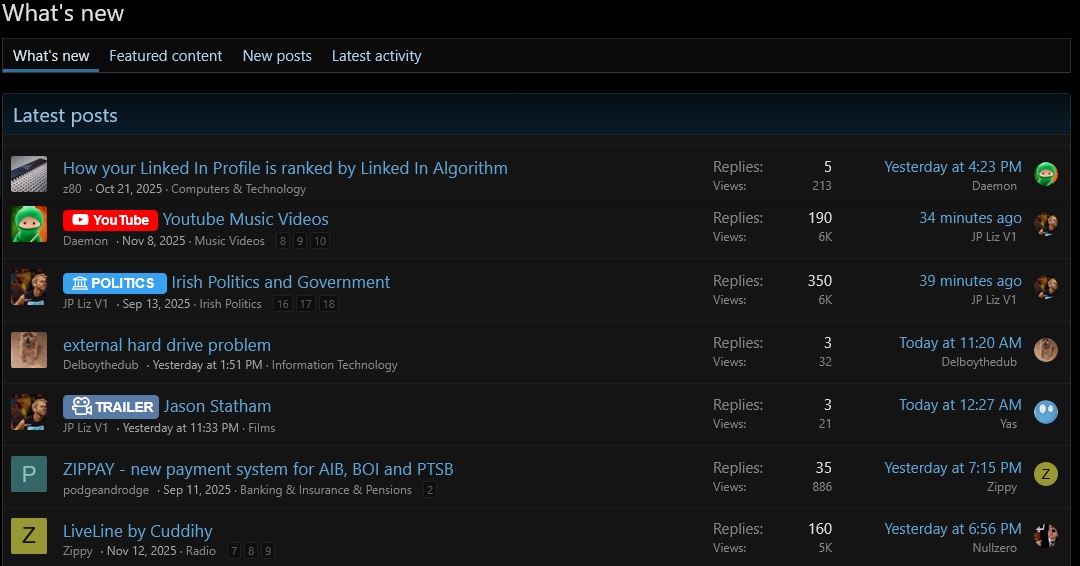Click Daemon's green avatar on Youtube Music Videos
This screenshot has height=566, width=1080.
point(29,224)
